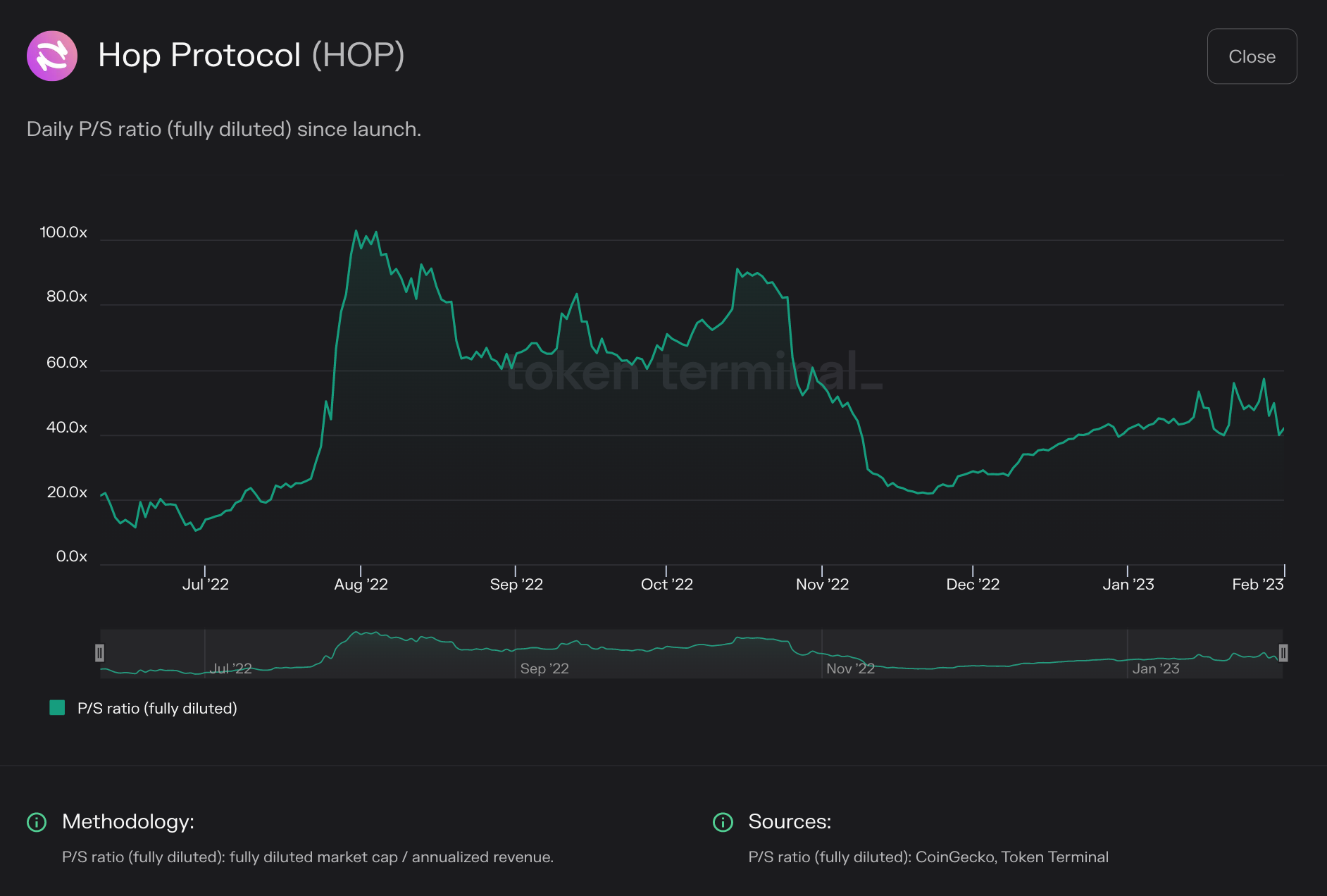Click the 0.0x y-axis label
1327x896 pixels.
[72, 556]
